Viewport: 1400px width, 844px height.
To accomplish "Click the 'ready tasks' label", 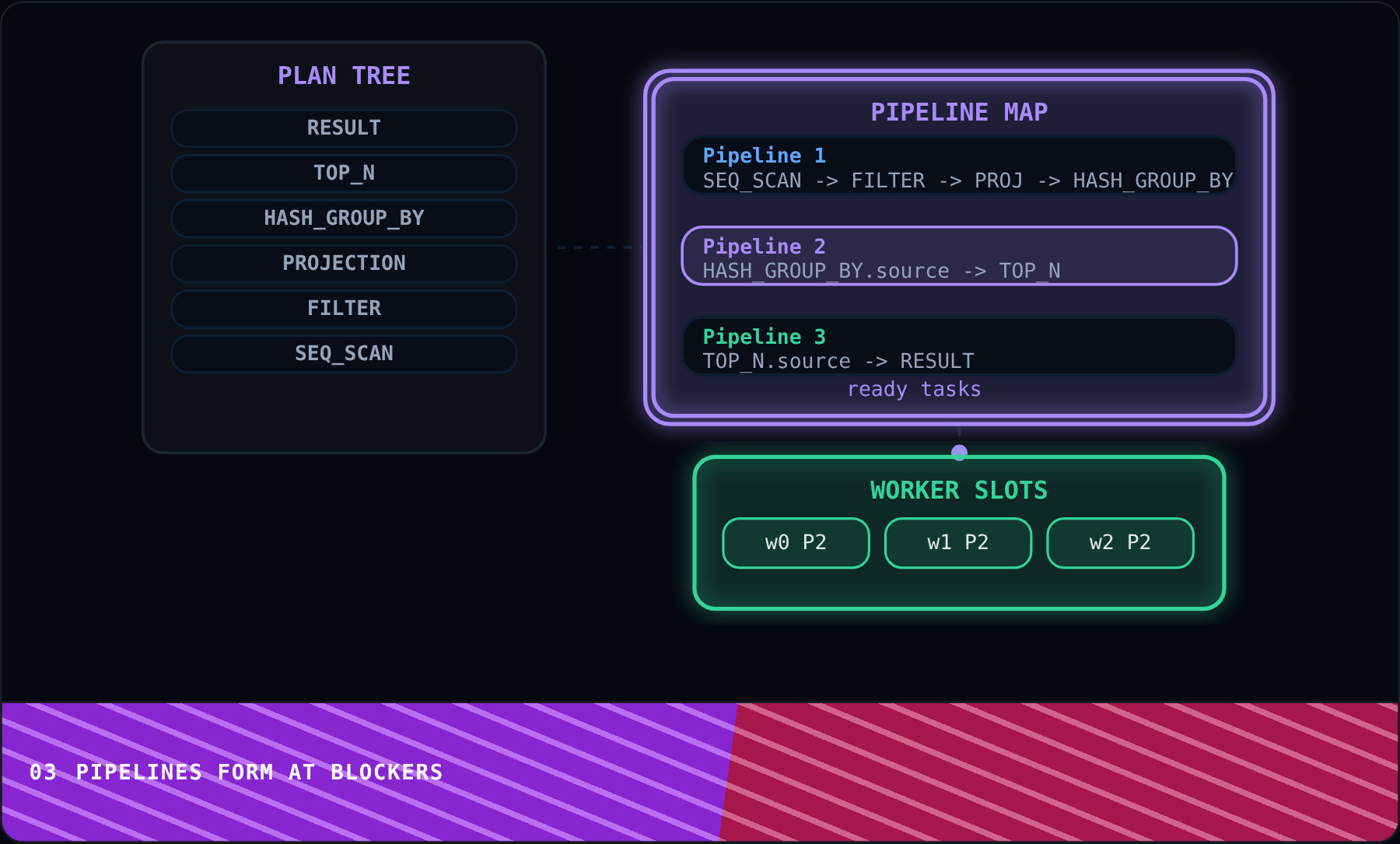I will click(x=914, y=389).
